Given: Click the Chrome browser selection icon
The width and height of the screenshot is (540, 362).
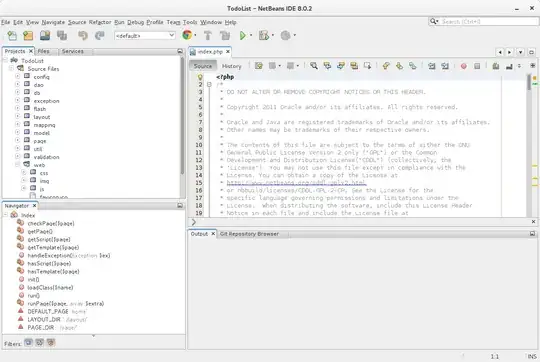Looking at the screenshot, I should click(187, 35).
